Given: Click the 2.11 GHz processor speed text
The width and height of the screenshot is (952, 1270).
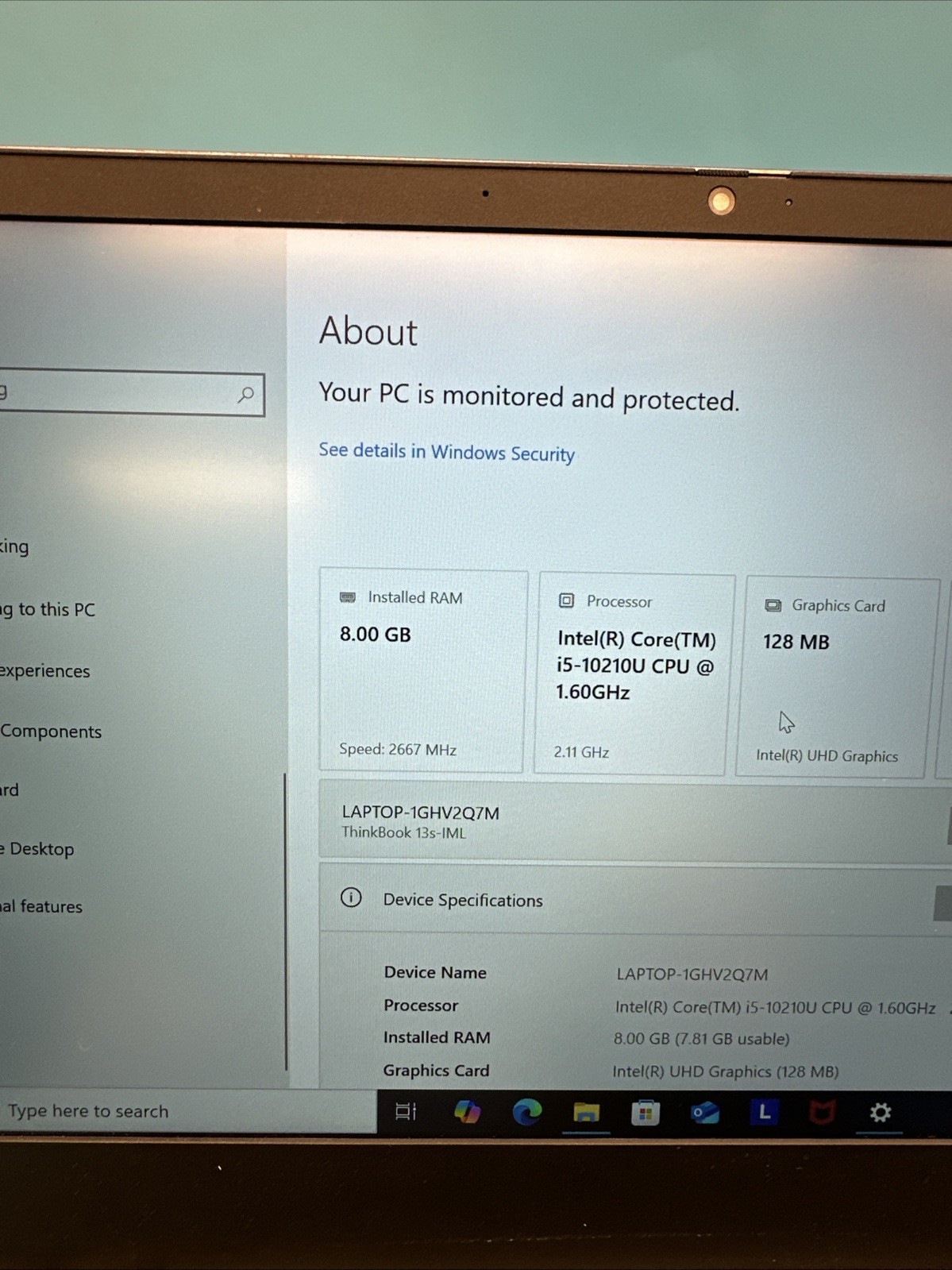Looking at the screenshot, I should click(581, 751).
